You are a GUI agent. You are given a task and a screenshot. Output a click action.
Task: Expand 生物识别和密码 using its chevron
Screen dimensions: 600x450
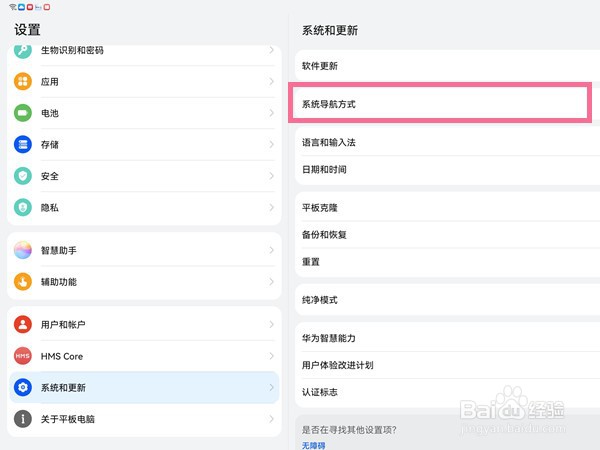click(x=271, y=51)
